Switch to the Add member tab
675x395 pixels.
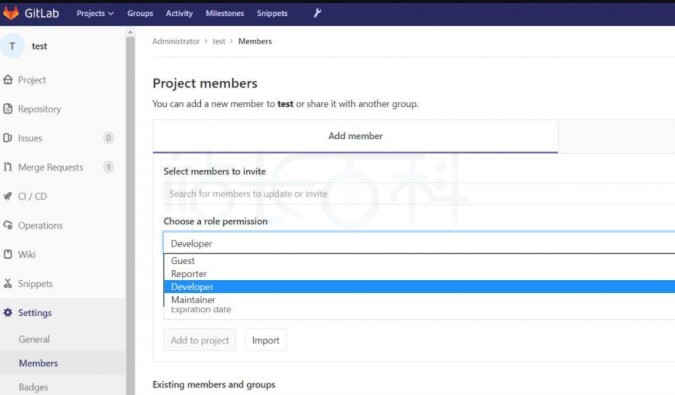pos(355,136)
